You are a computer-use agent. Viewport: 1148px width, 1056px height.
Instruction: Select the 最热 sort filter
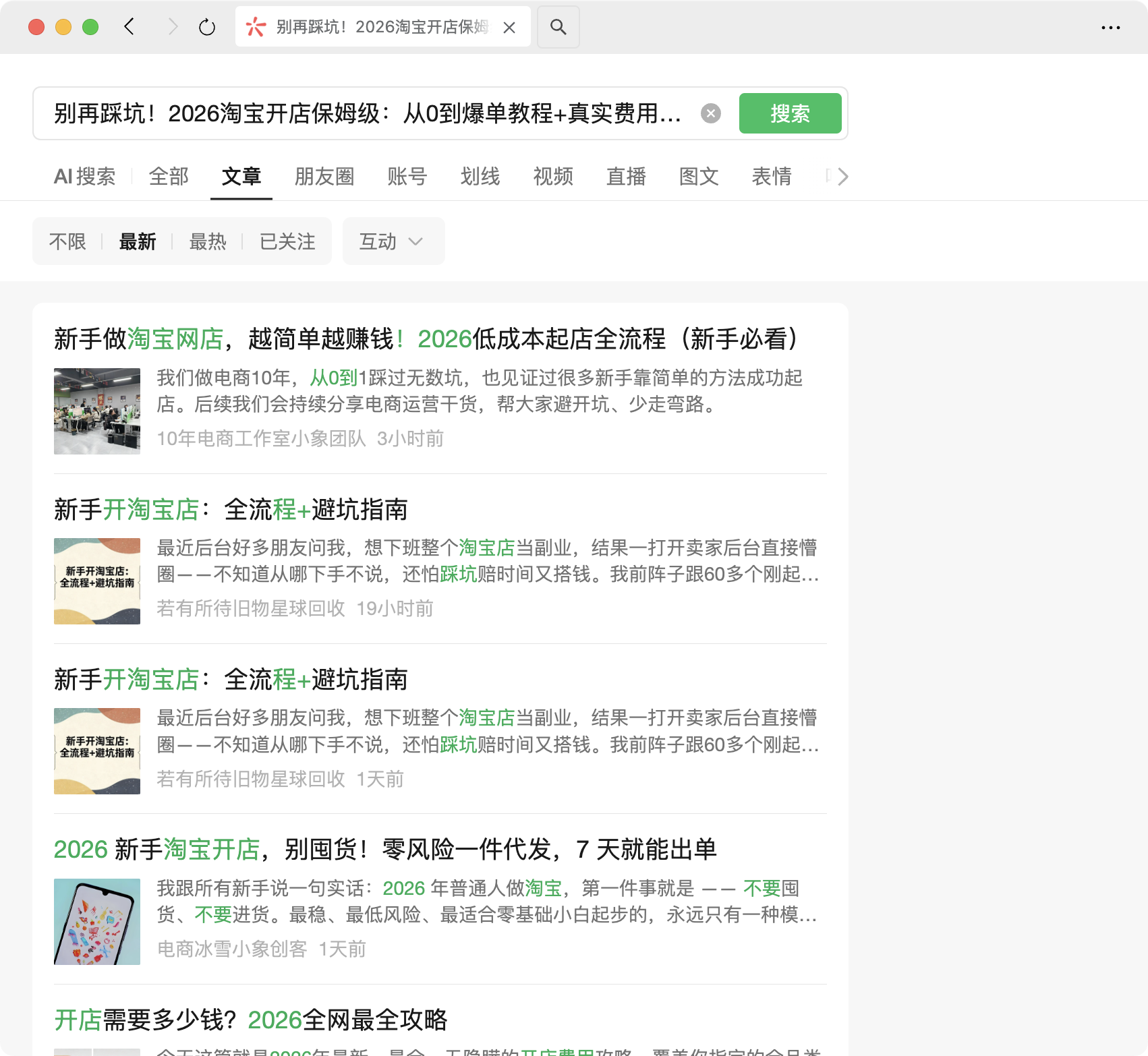point(208,241)
